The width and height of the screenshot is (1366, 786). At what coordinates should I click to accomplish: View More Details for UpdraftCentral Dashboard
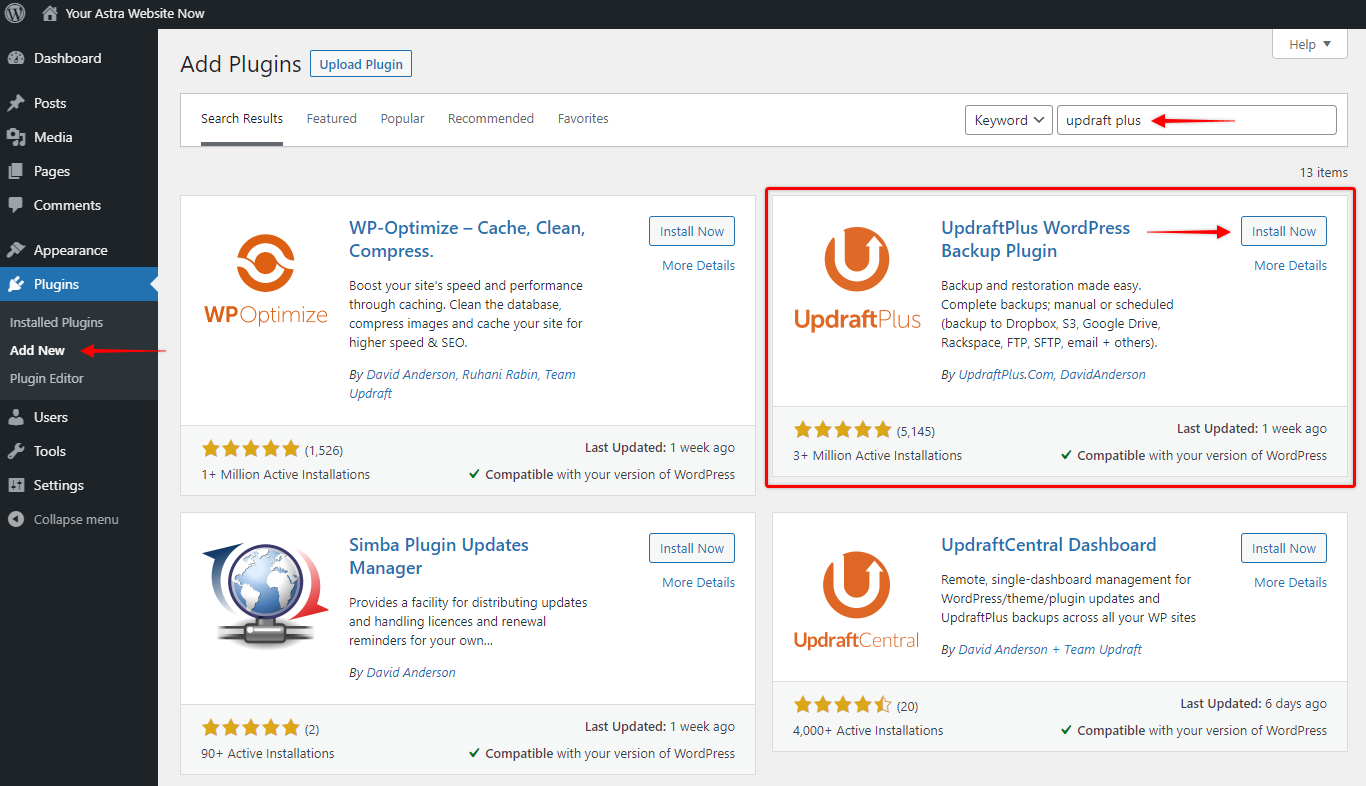[x=1290, y=582]
